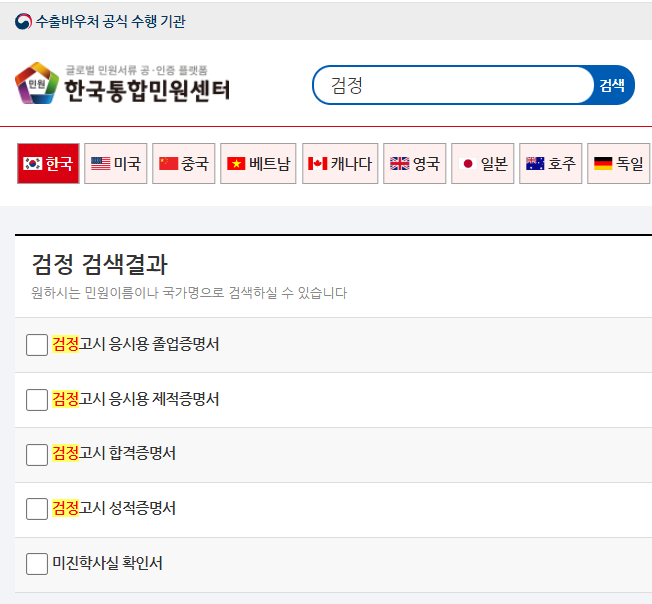Click the 검정 검색결과 heading

point(100,264)
